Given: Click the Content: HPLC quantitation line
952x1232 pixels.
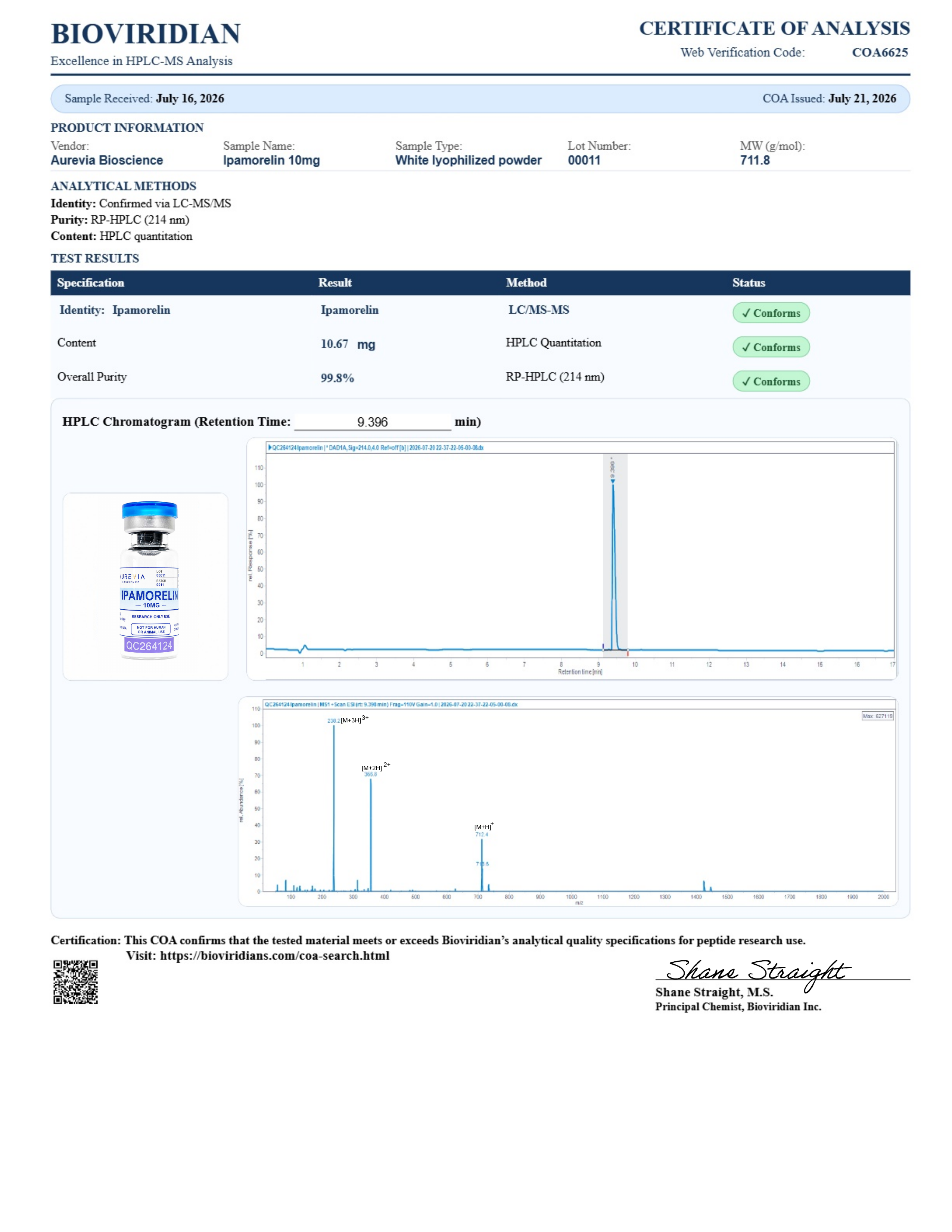Looking at the screenshot, I should pos(121,236).
